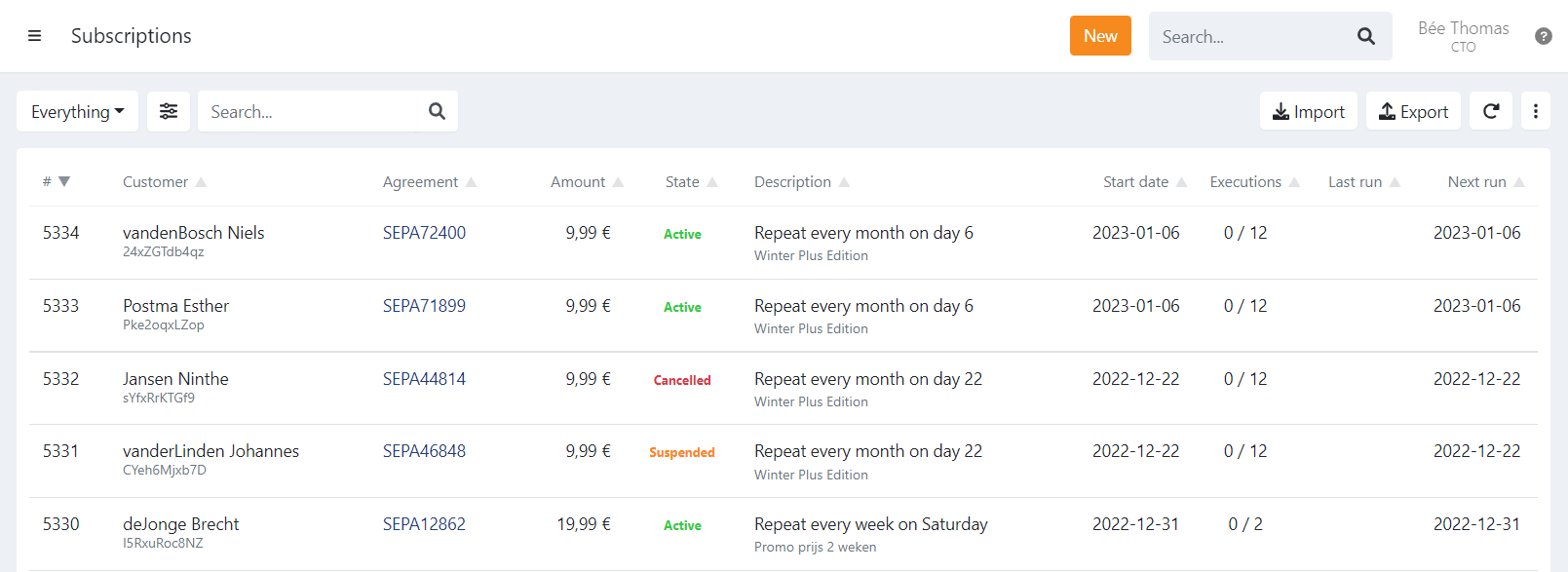Open the filter settings sliders icon

pyautogui.click(x=169, y=111)
